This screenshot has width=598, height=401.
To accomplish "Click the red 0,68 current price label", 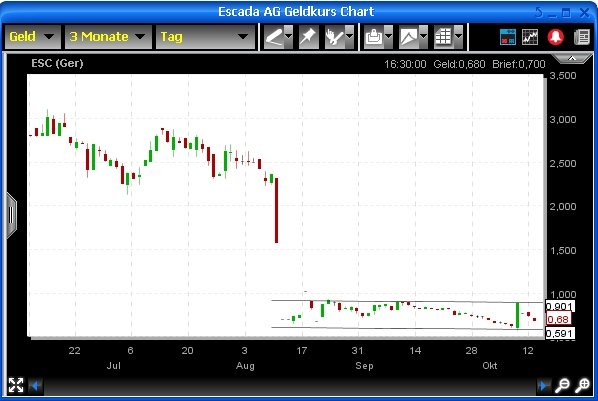I will pyautogui.click(x=558, y=319).
